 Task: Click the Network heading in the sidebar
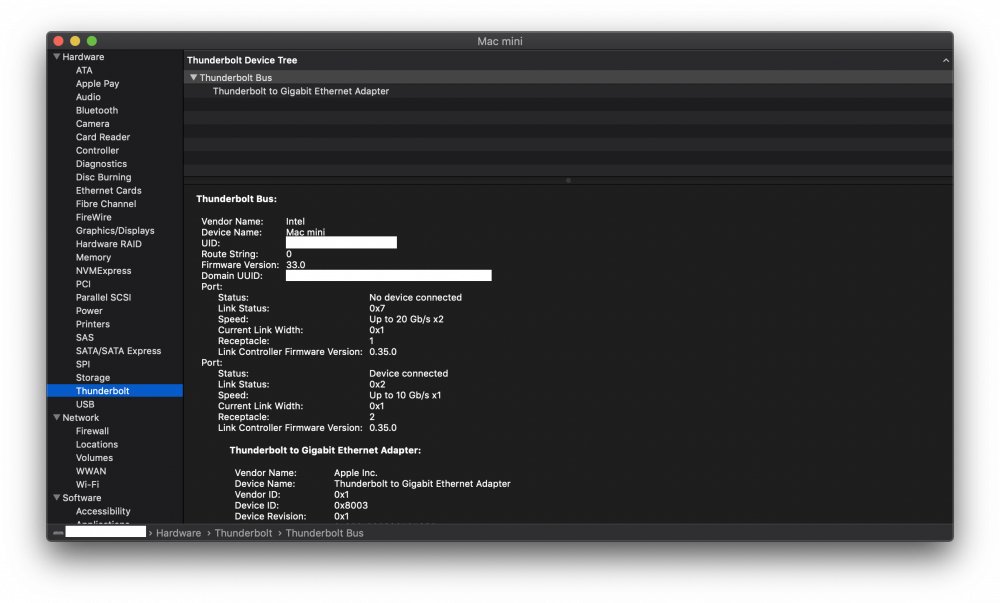(x=80, y=418)
